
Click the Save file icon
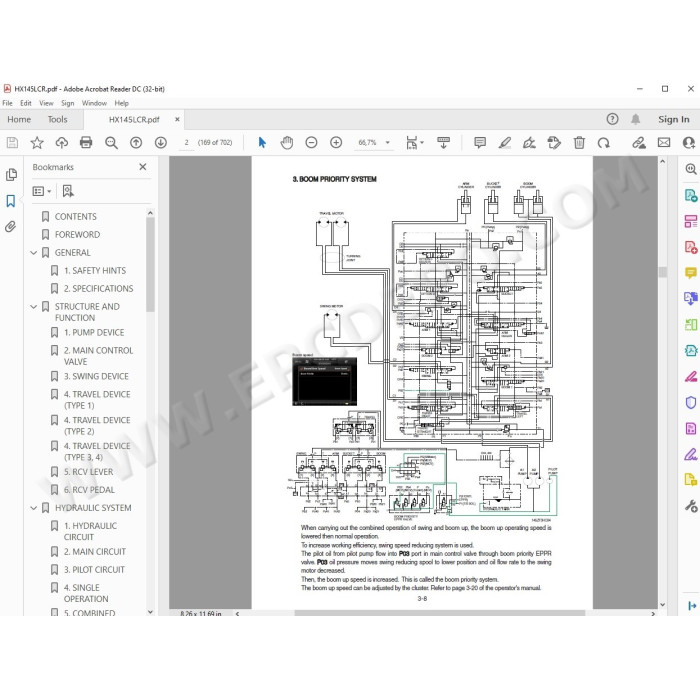[12, 142]
